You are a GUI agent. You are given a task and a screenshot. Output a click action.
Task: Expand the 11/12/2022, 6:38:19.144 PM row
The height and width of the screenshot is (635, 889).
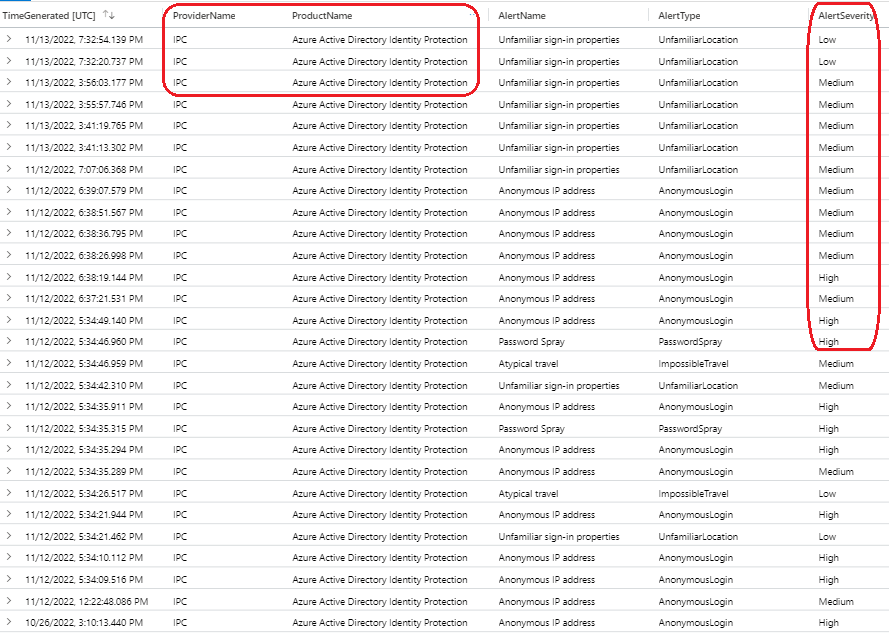tap(9, 278)
